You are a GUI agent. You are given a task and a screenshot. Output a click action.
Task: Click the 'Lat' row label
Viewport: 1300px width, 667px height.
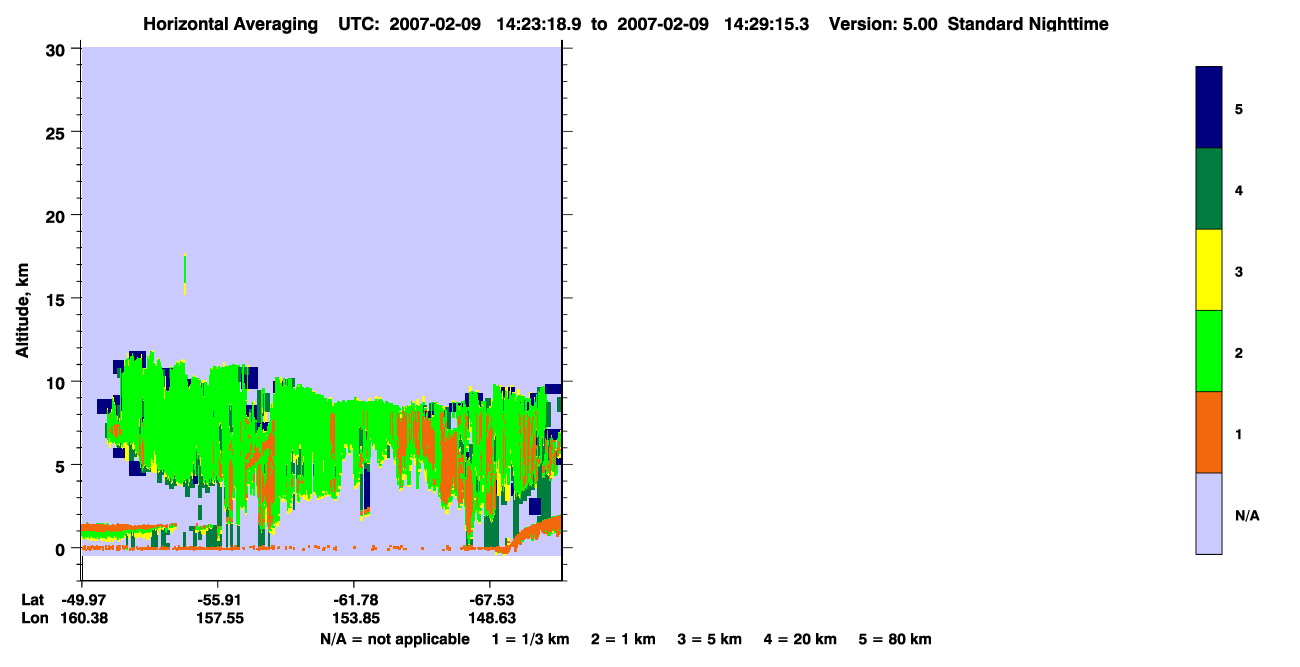click(x=33, y=600)
